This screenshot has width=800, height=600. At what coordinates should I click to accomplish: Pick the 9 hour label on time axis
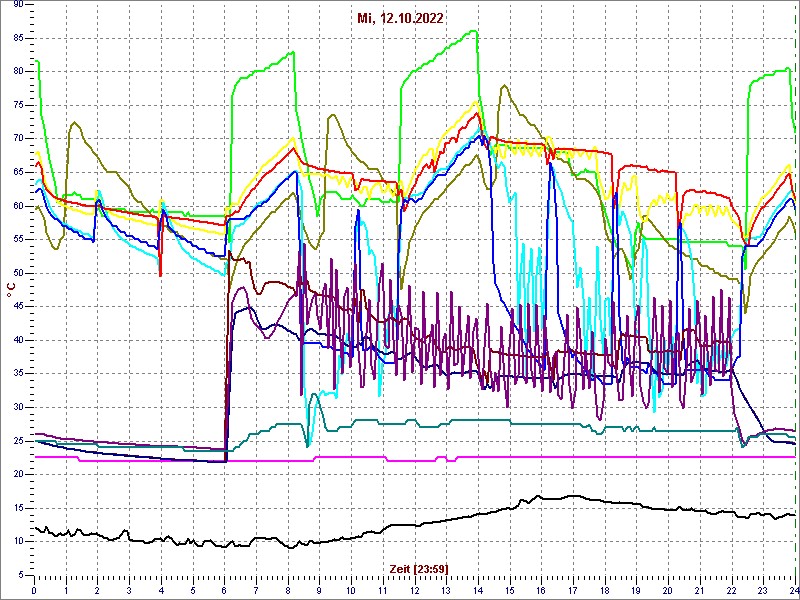[x=319, y=591]
